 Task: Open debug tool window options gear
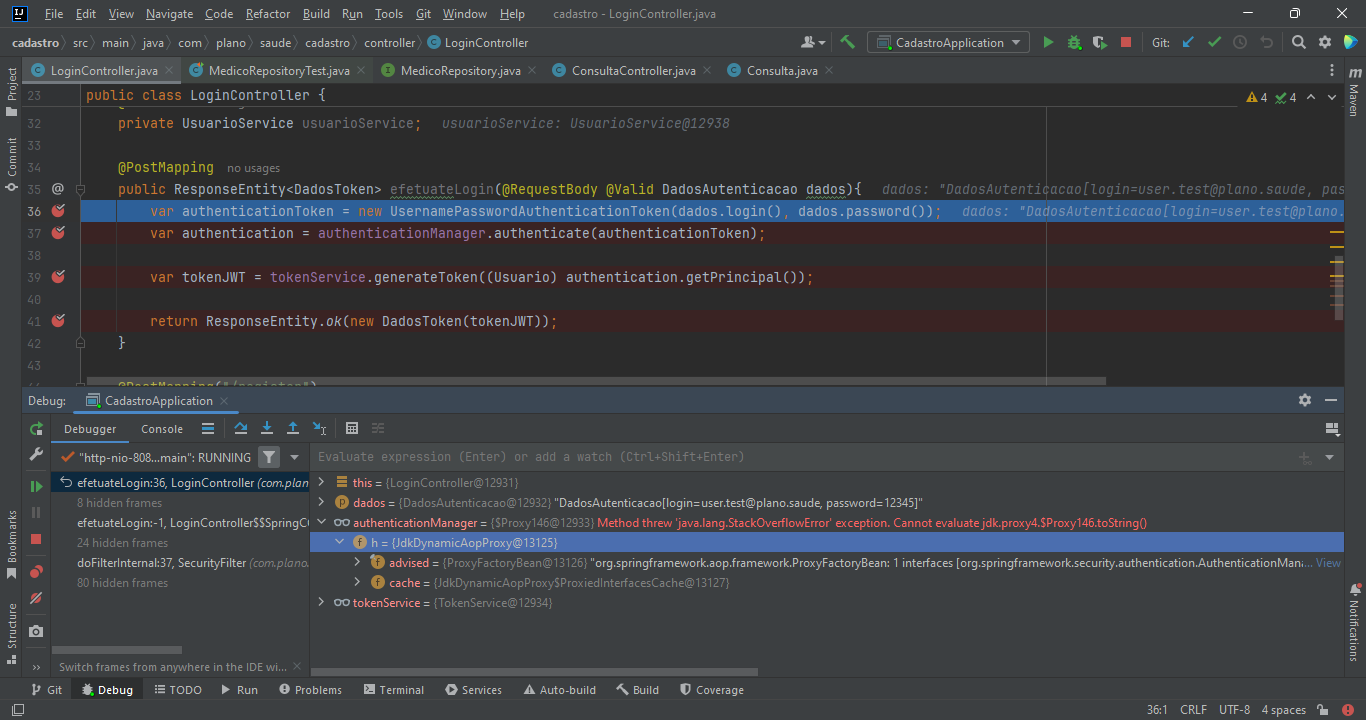(x=1305, y=400)
